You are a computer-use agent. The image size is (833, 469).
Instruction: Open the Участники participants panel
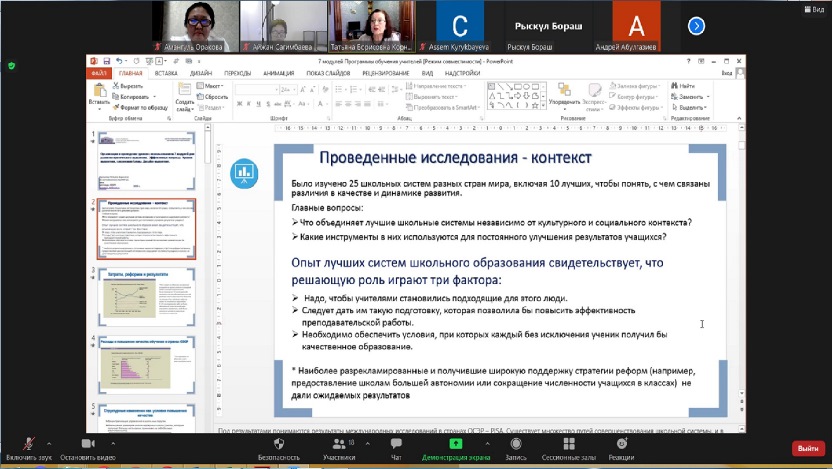coord(337,445)
